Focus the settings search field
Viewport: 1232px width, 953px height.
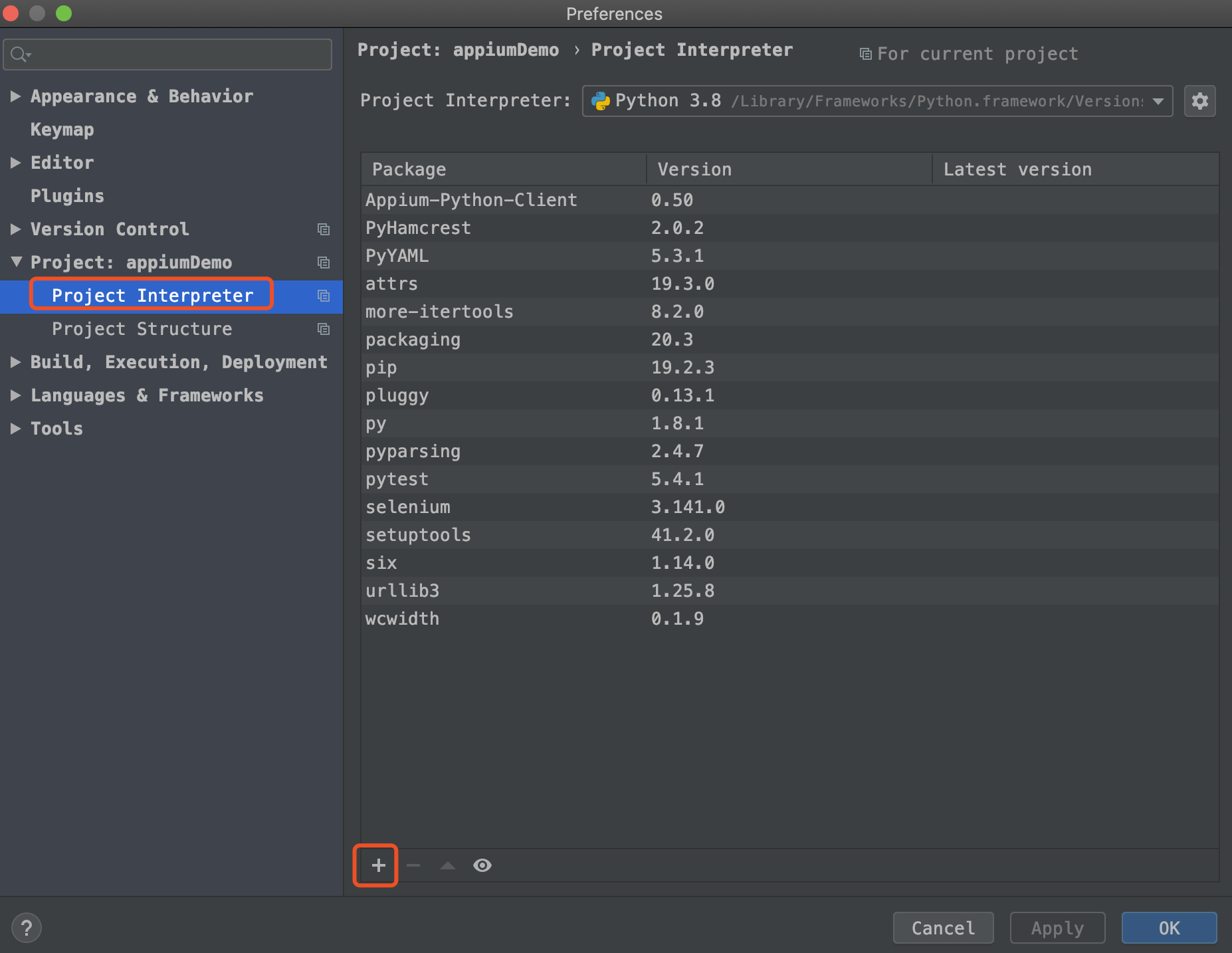point(167,54)
